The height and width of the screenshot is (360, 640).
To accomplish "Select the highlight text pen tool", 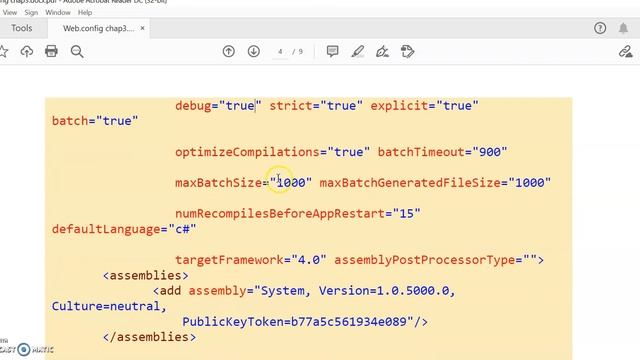I will click(x=358, y=51).
